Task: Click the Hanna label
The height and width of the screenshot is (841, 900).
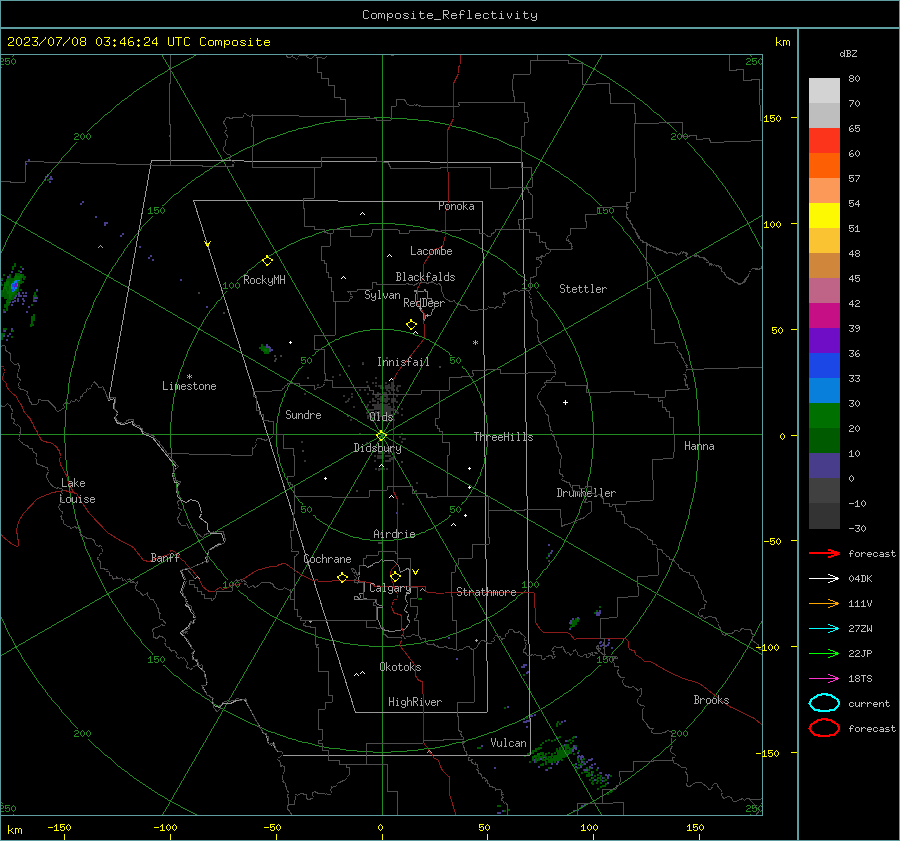Action: [699, 446]
